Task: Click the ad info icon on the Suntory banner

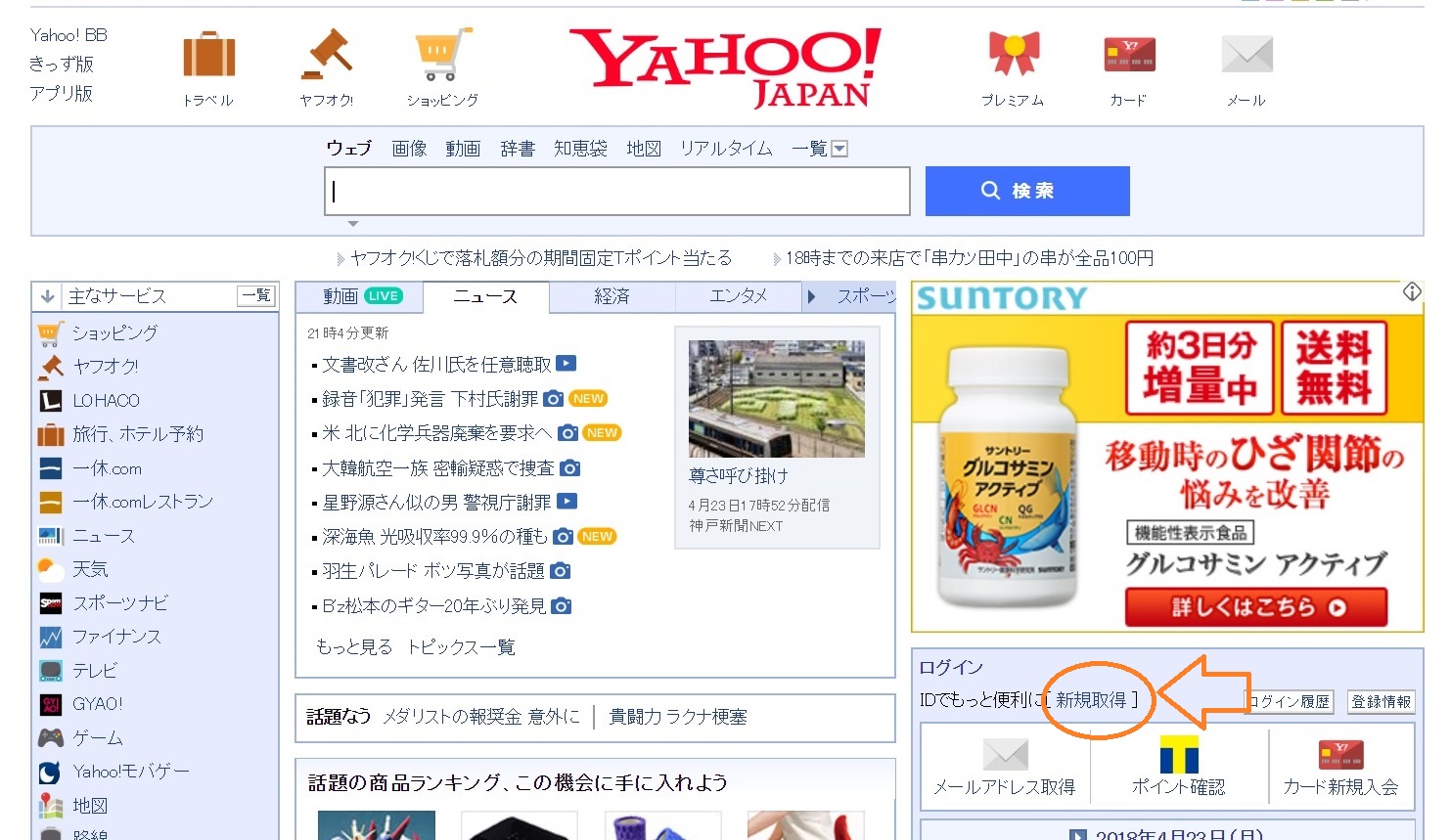Action: coord(1412,291)
